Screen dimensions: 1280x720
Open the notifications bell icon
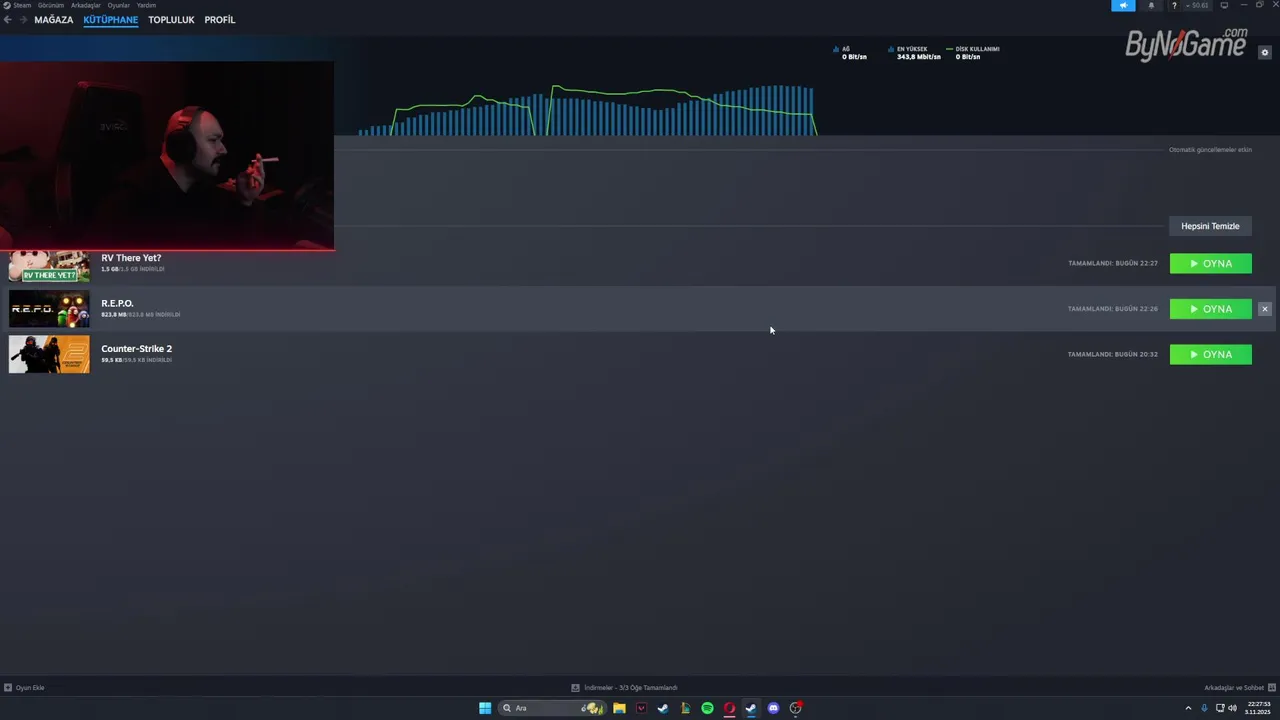coord(1151,5)
